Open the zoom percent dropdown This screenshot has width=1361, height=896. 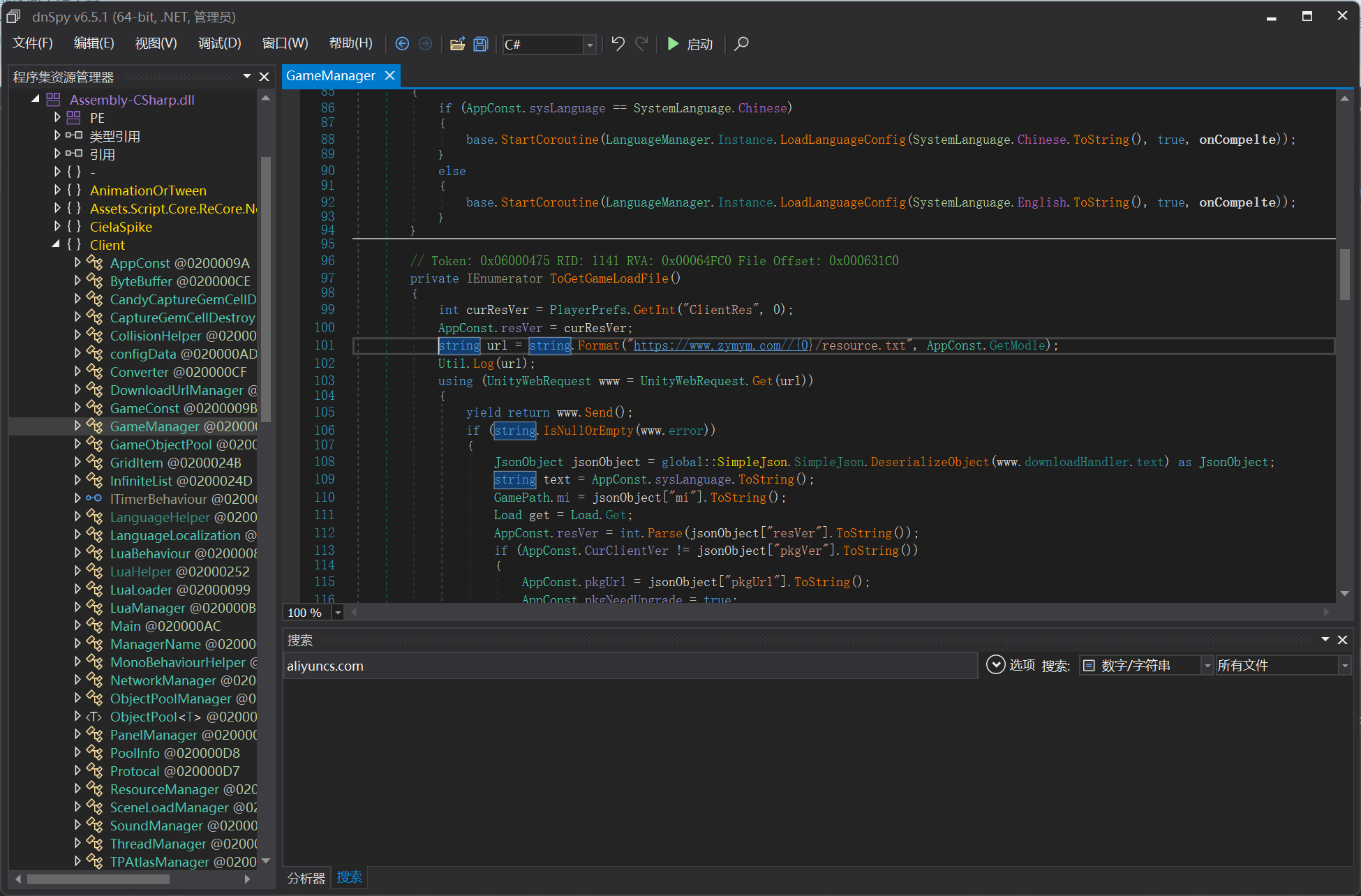[x=338, y=613]
